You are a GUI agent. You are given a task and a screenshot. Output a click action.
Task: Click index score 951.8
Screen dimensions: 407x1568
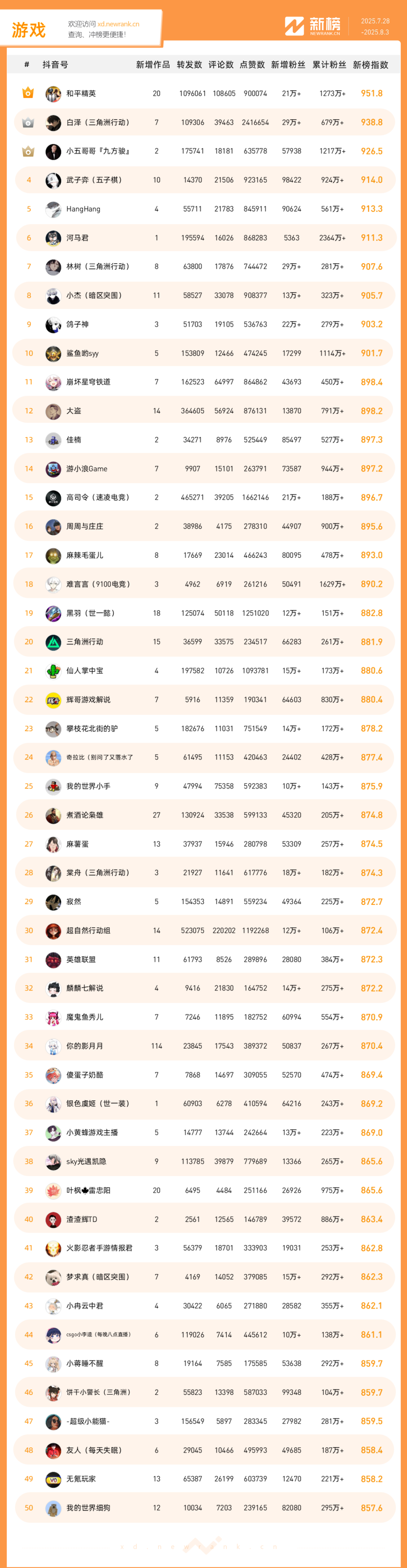(372, 94)
